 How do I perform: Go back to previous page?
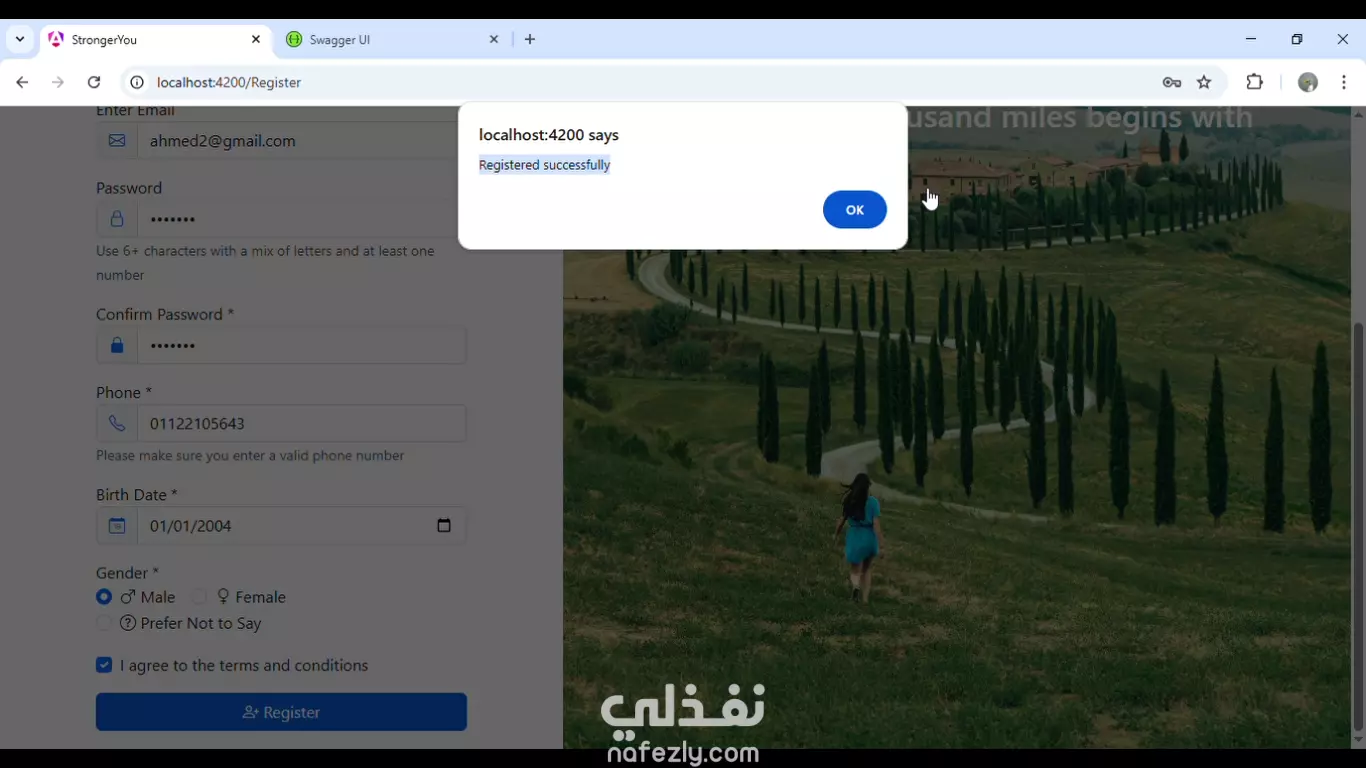pyautogui.click(x=22, y=82)
